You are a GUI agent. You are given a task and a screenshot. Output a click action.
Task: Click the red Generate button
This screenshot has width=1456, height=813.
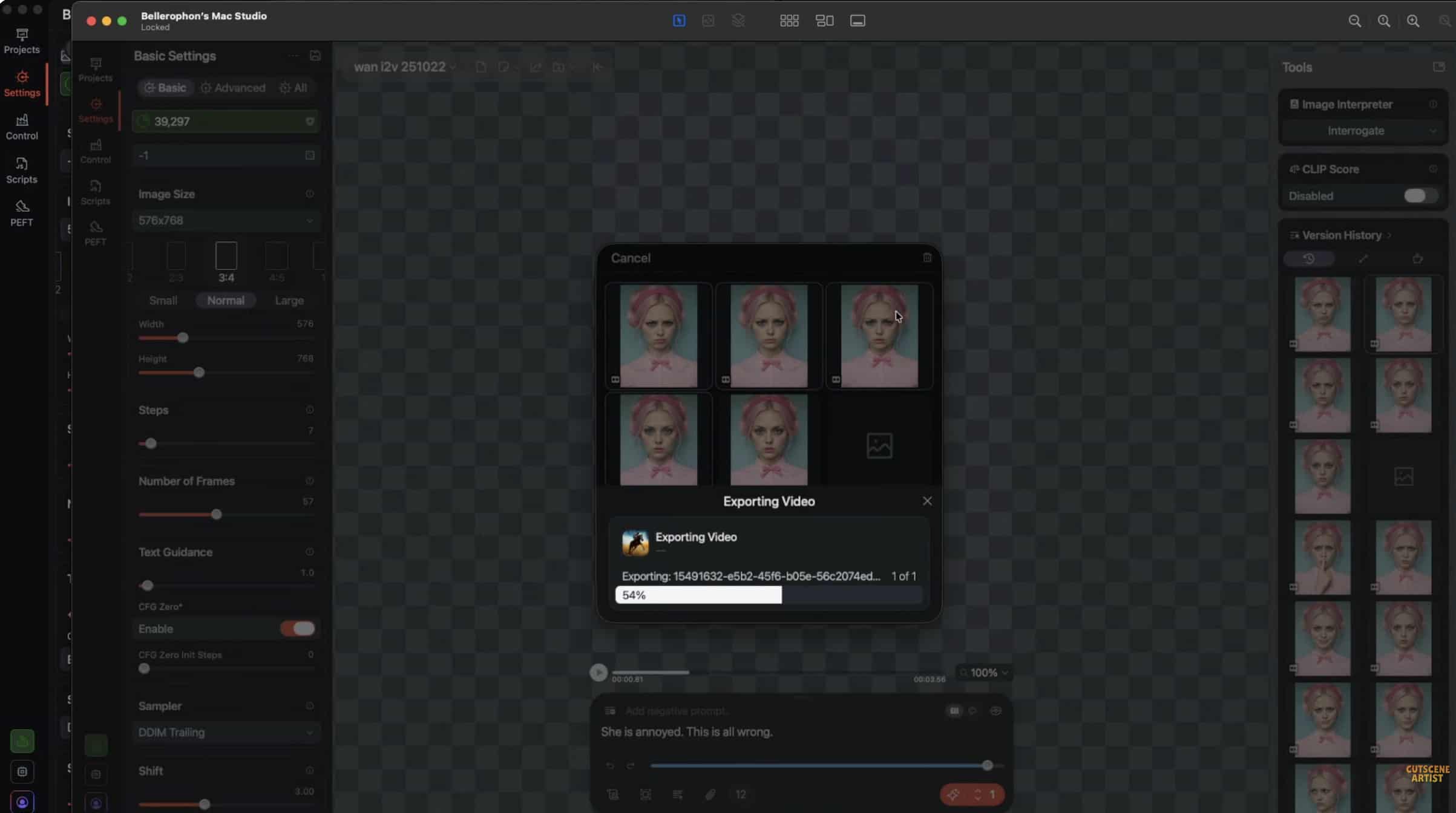click(953, 795)
